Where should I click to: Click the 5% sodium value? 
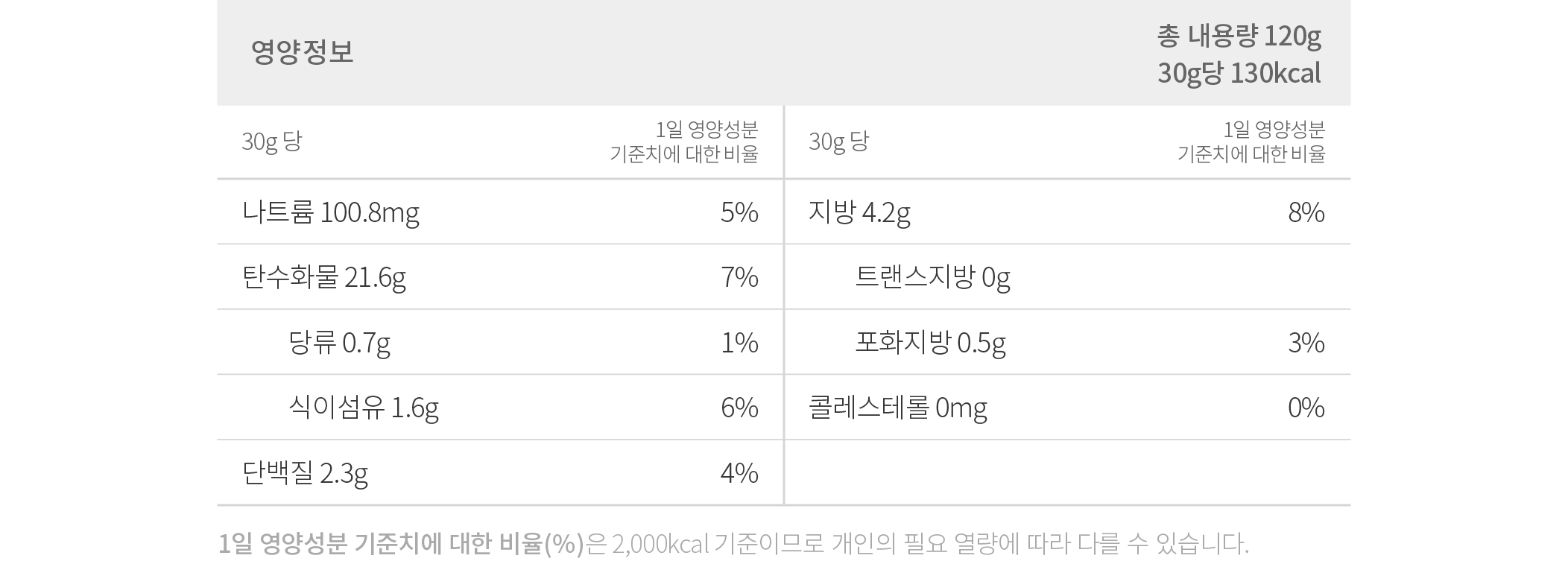tap(739, 213)
